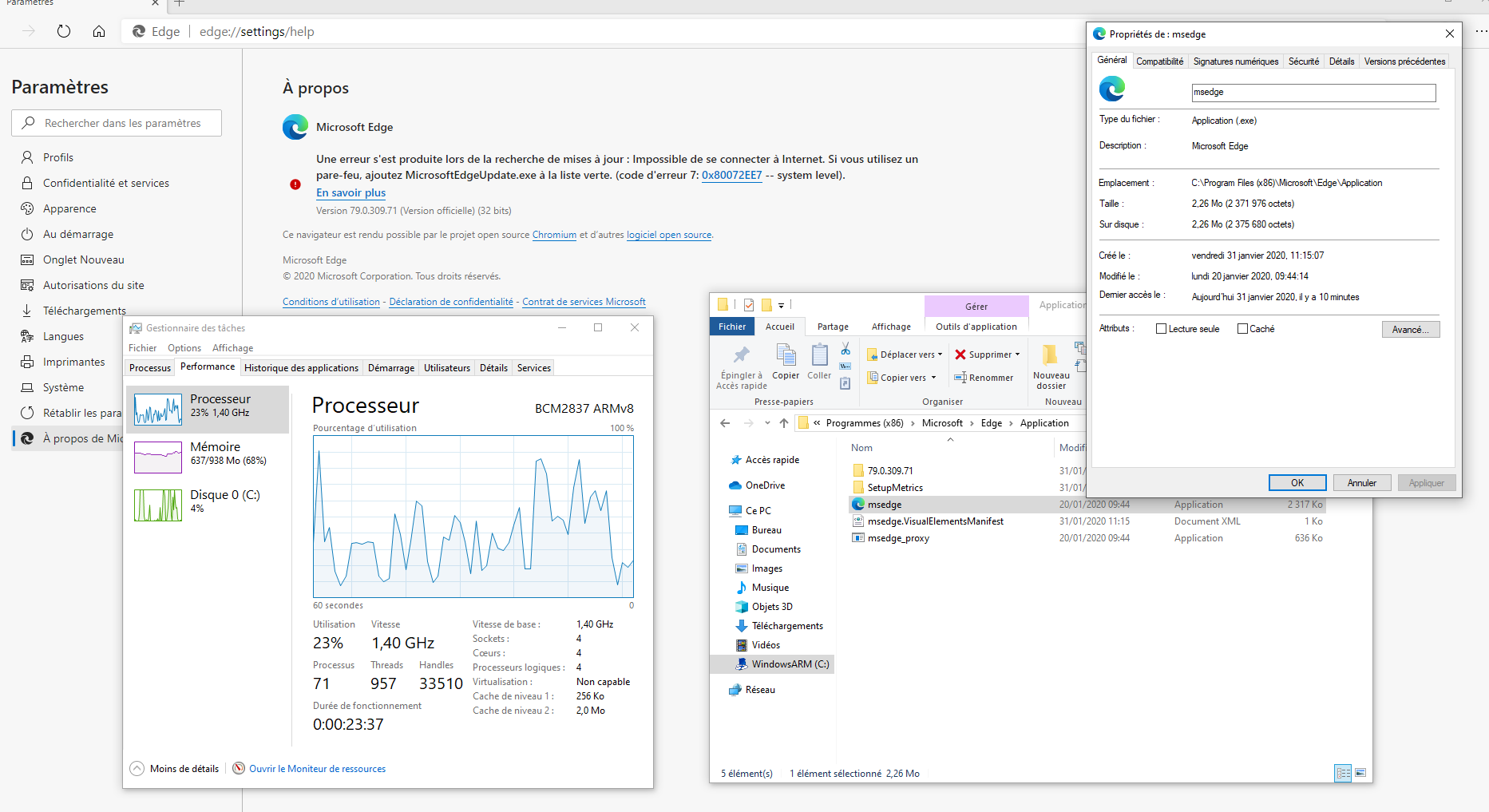Click the Explorer up-arrow navigation icon
The height and width of the screenshot is (812, 1489).
(x=784, y=423)
